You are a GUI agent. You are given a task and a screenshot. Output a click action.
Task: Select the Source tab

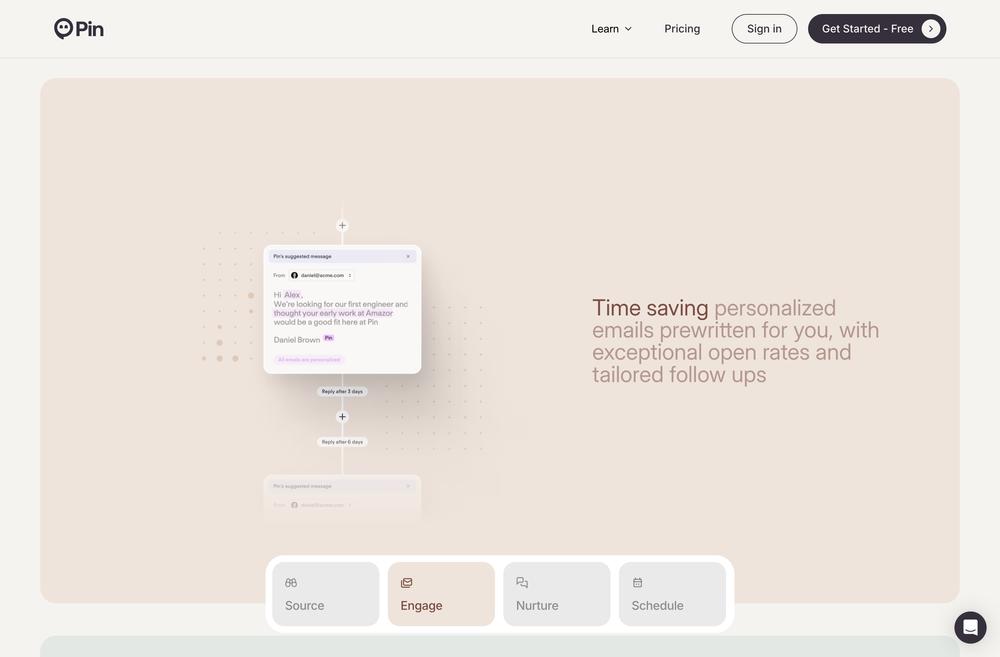pyautogui.click(x=325, y=594)
